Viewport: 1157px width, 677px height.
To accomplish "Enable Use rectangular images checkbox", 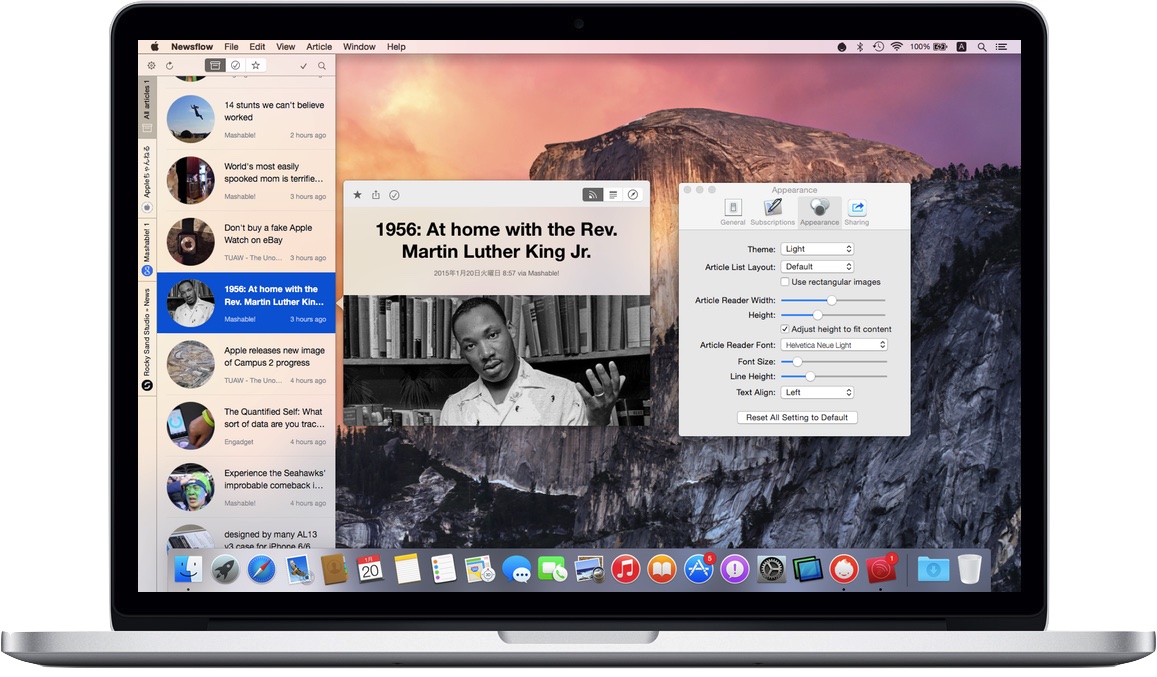I will [785, 282].
